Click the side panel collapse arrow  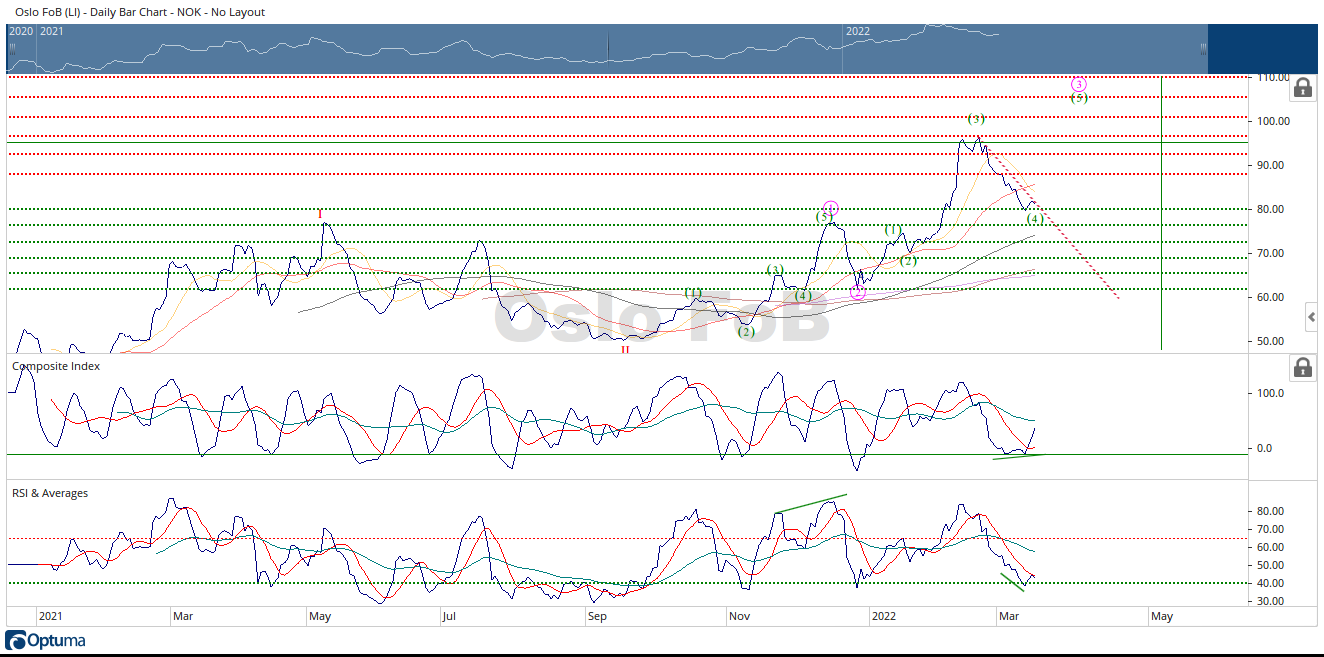(x=1313, y=318)
